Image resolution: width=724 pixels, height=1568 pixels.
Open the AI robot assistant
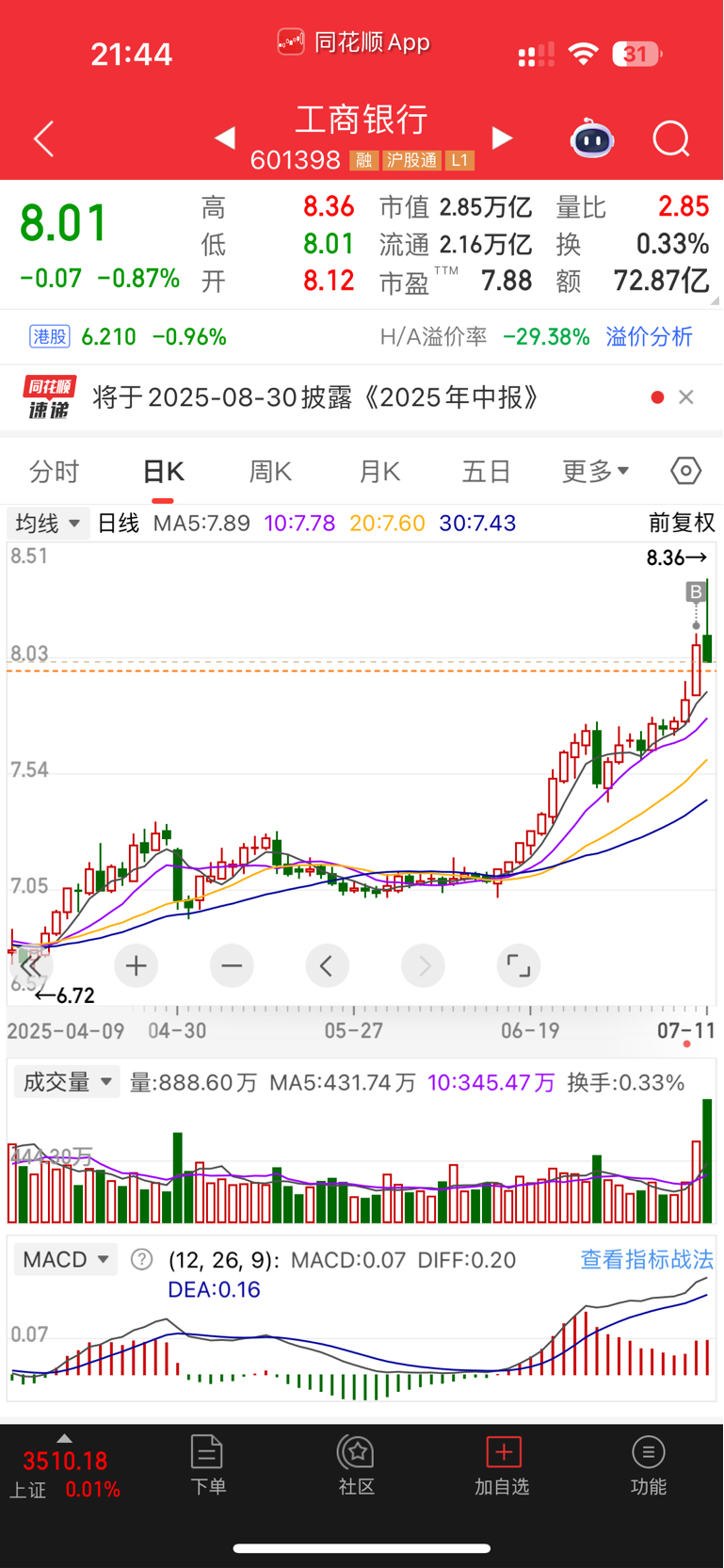pyautogui.click(x=592, y=138)
